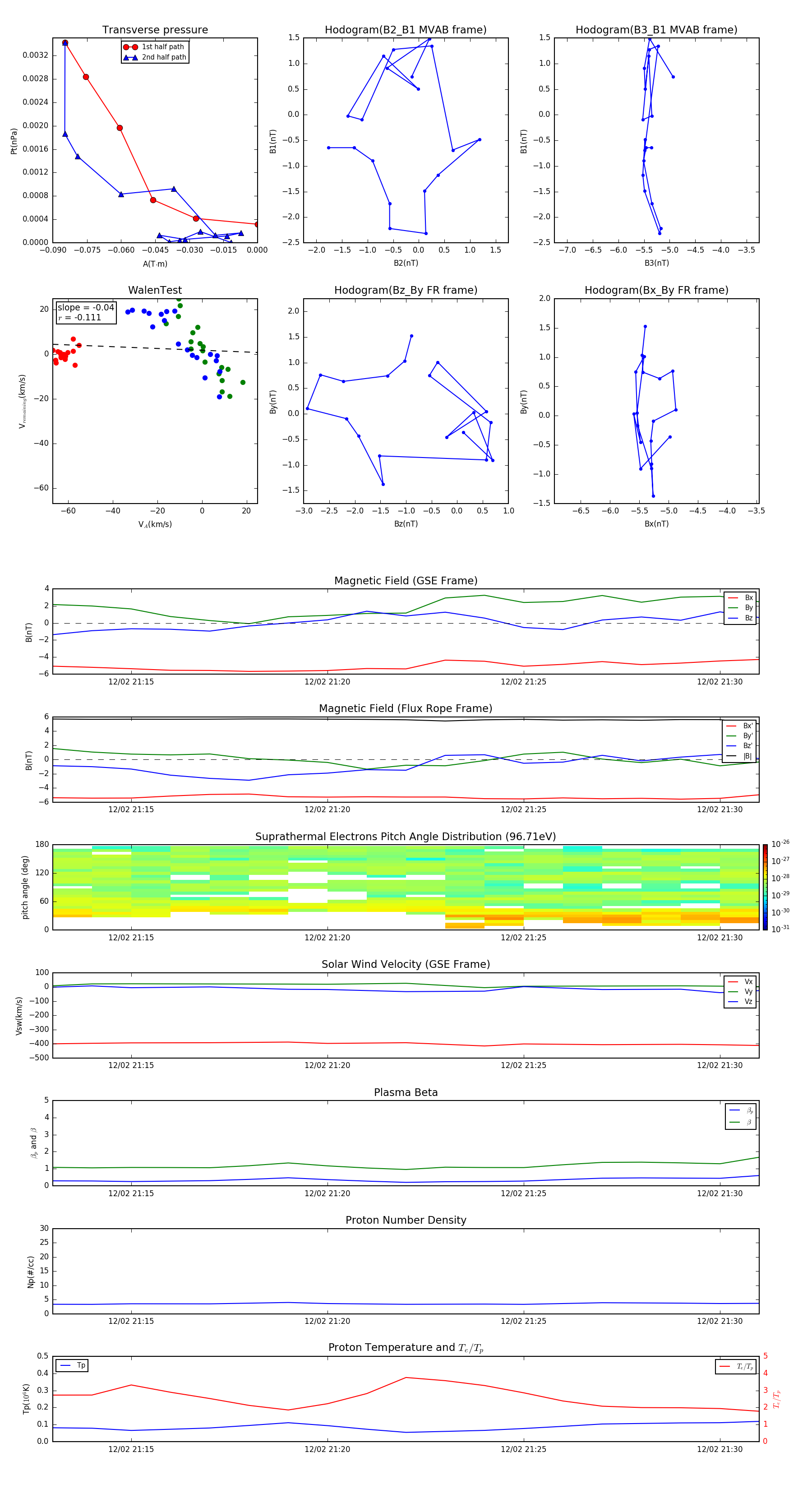Click the 'B2(nT)' x-axis label
The image size is (812, 1489).
pos(406,263)
